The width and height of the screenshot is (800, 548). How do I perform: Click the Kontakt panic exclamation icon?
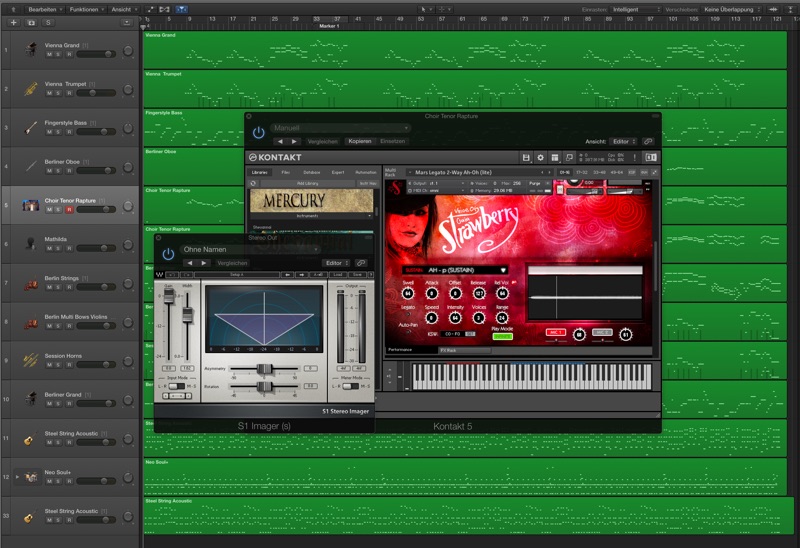click(x=635, y=158)
